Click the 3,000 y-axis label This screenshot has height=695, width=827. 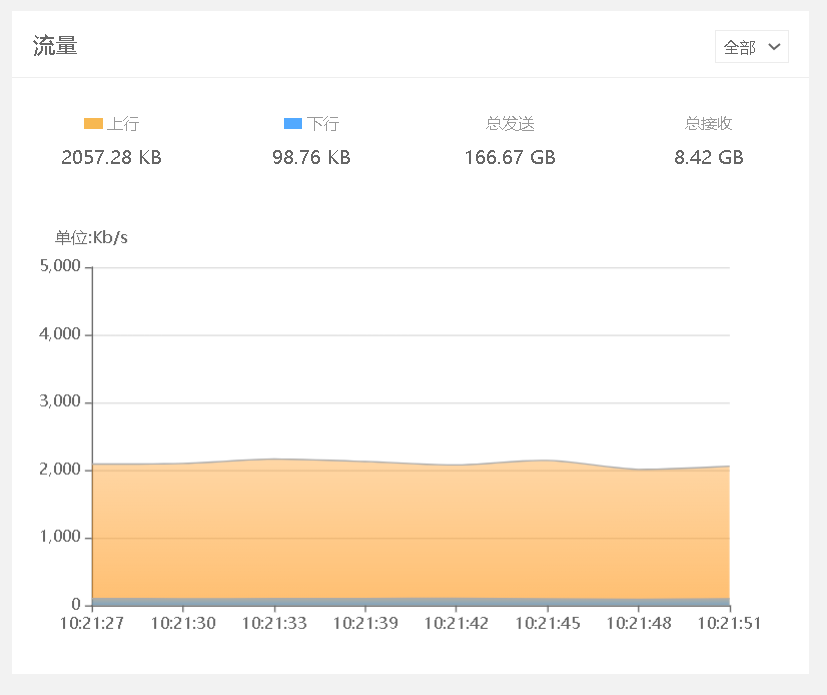coord(60,401)
